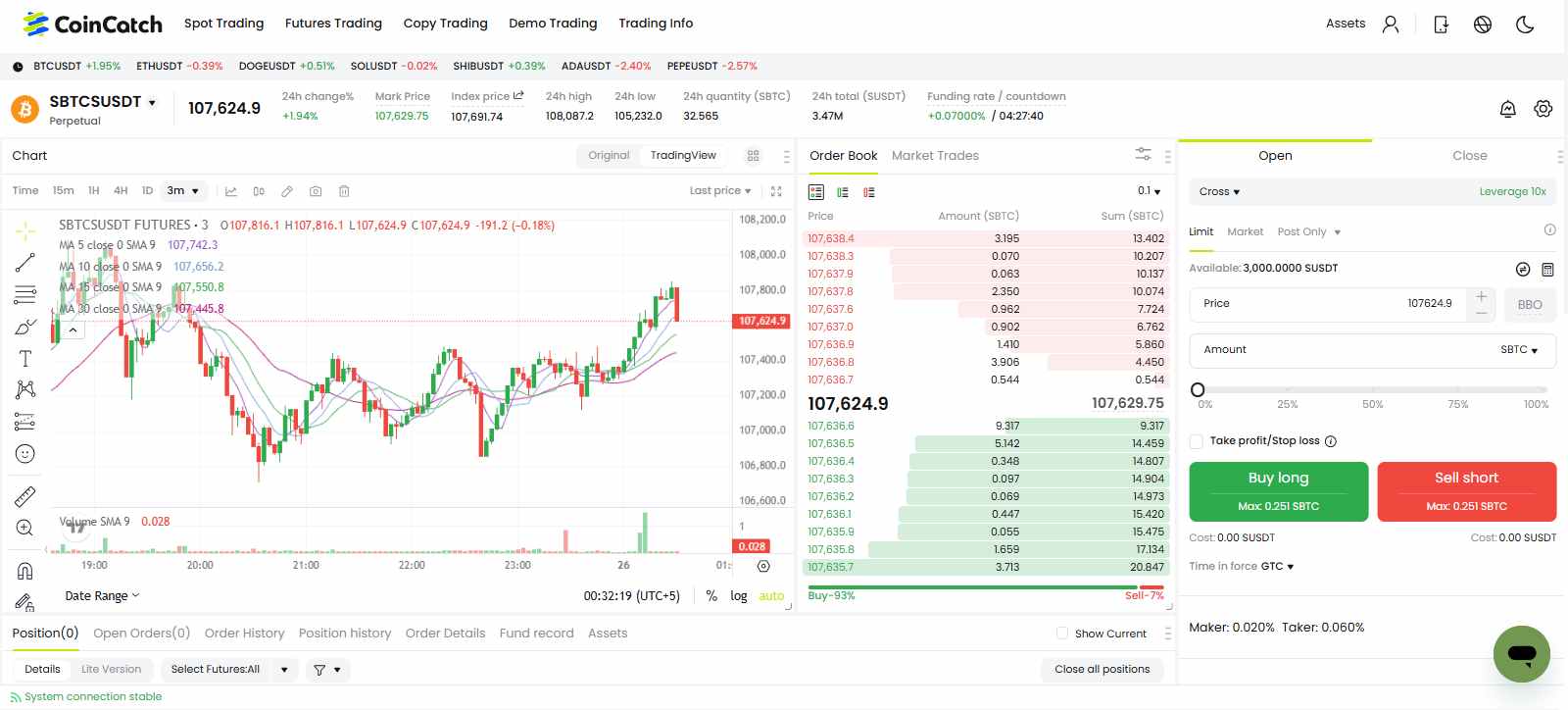
Task: Open the 3m timeframe dropdown
Action: click(183, 191)
